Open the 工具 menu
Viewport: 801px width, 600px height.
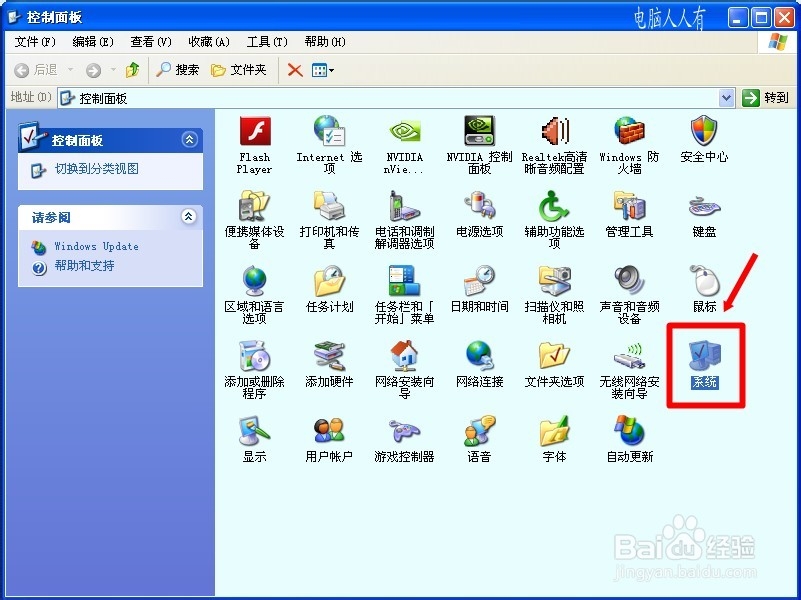(x=265, y=41)
